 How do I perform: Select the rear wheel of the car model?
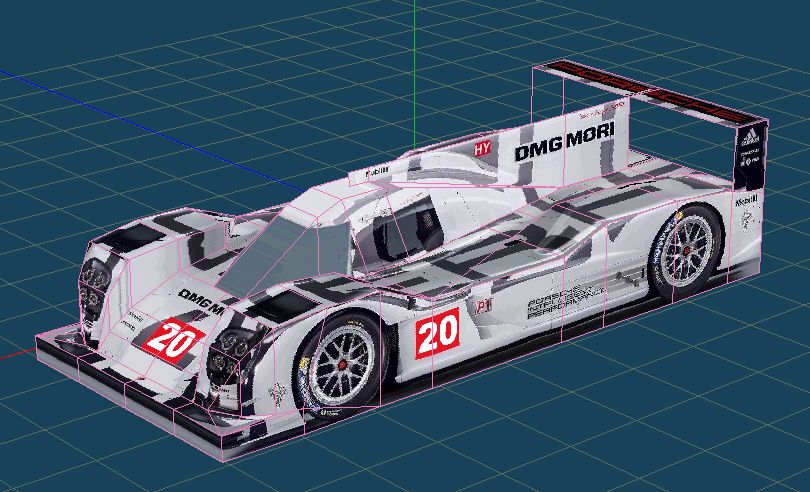click(686, 252)
